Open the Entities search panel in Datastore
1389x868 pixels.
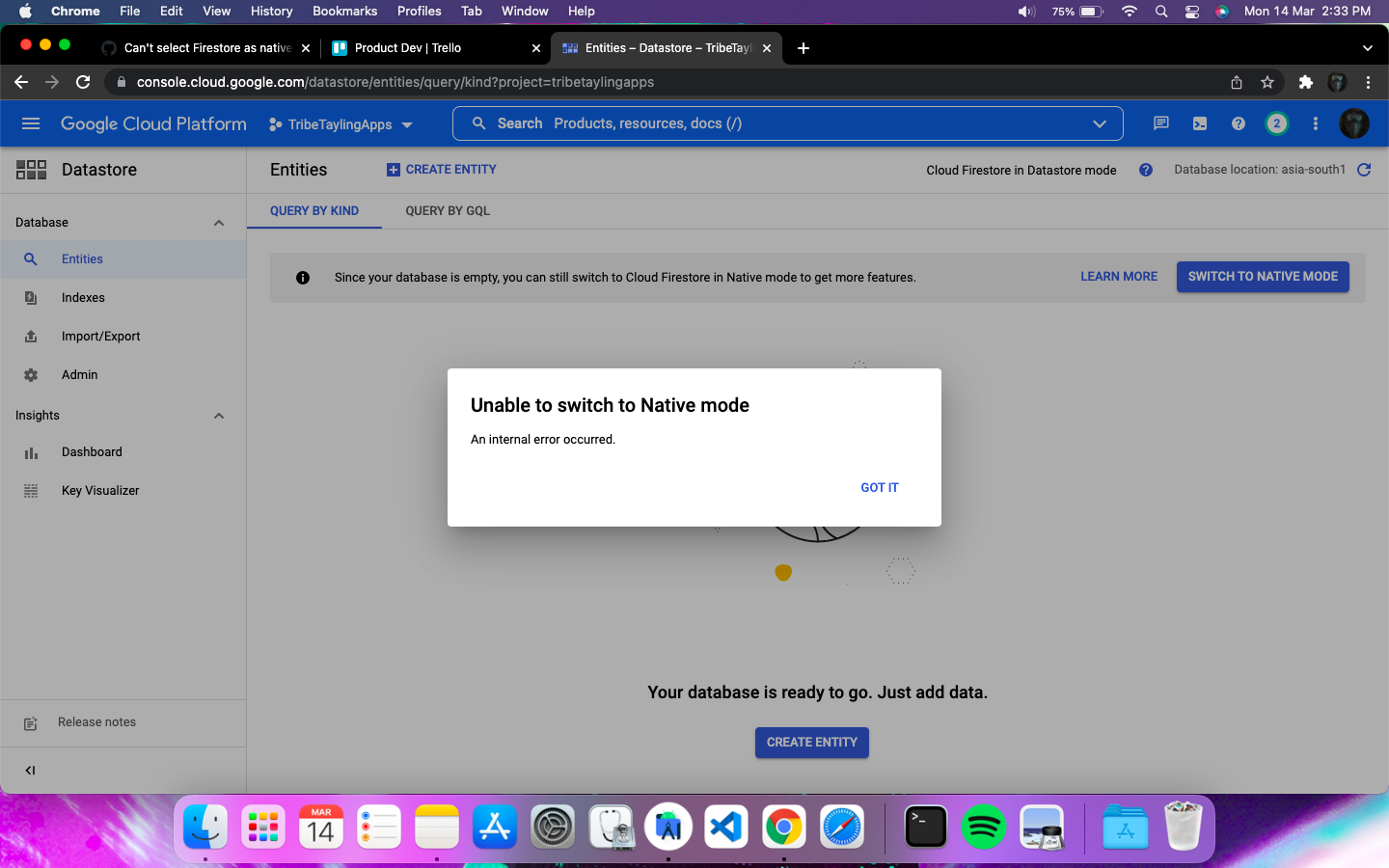click(x=82, y=258)
